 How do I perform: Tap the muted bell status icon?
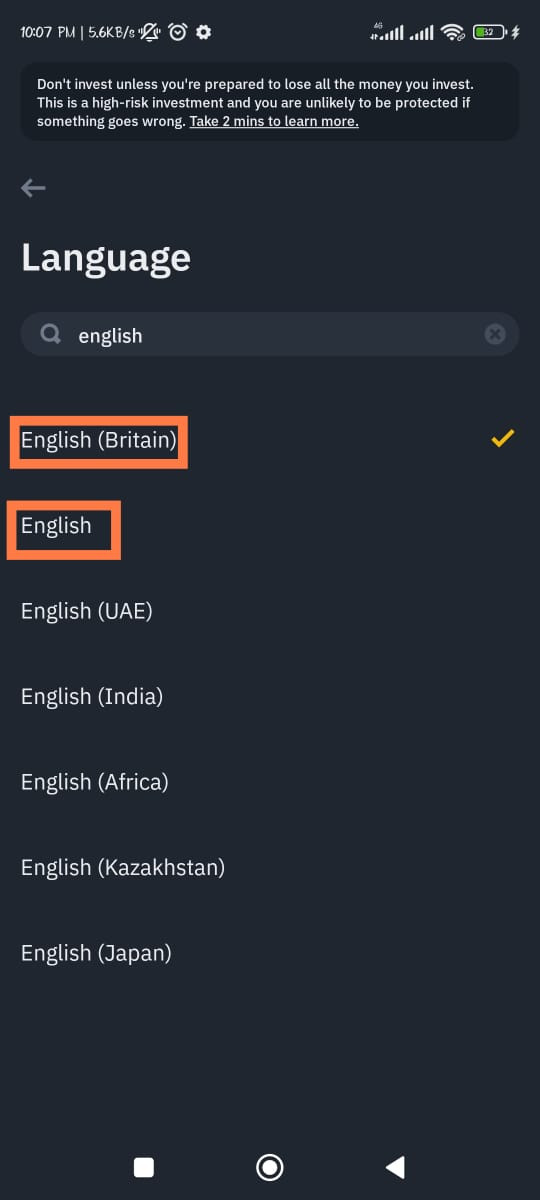(152, 33)
